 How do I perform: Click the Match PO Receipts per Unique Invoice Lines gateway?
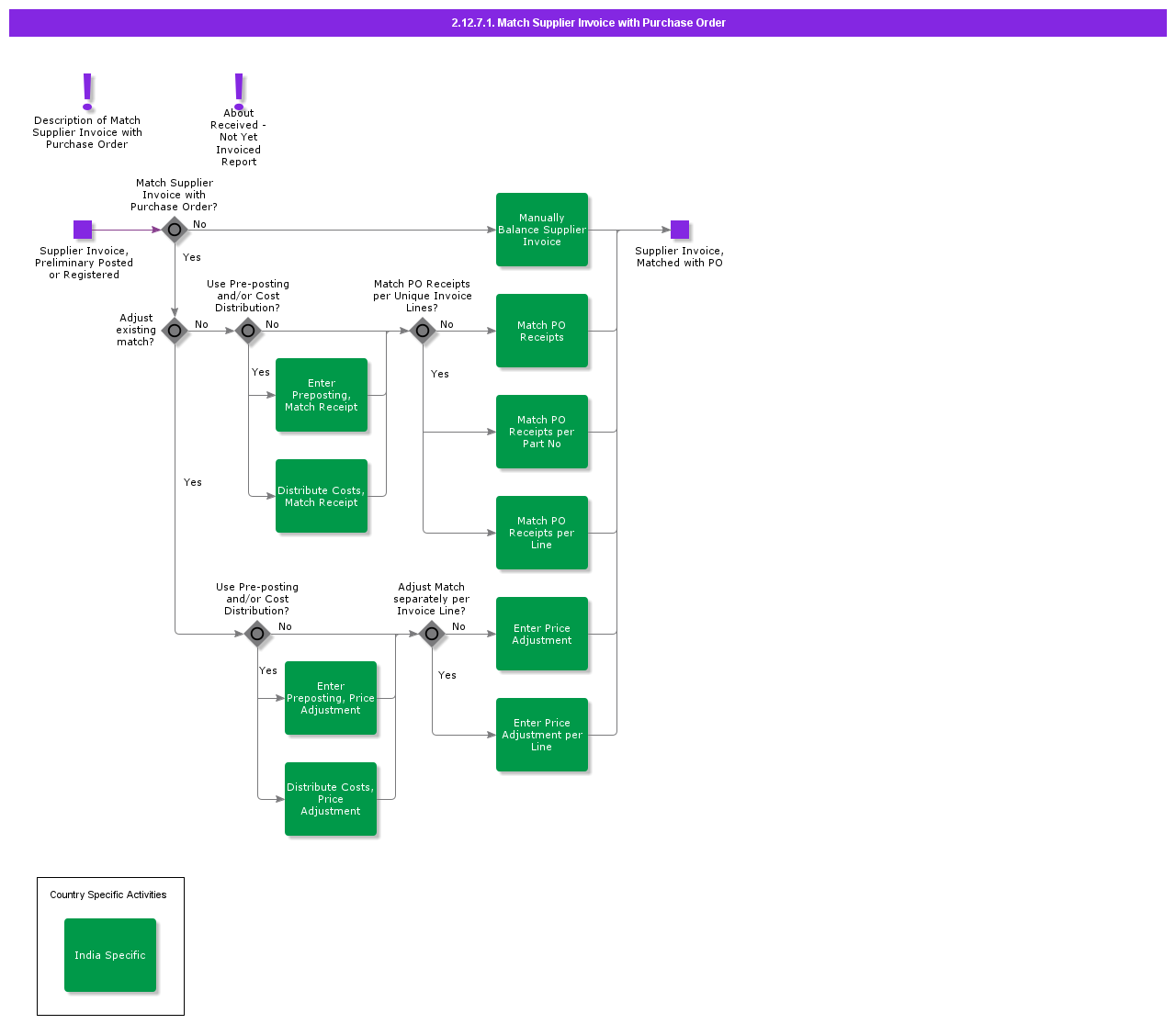coord(423,331)
